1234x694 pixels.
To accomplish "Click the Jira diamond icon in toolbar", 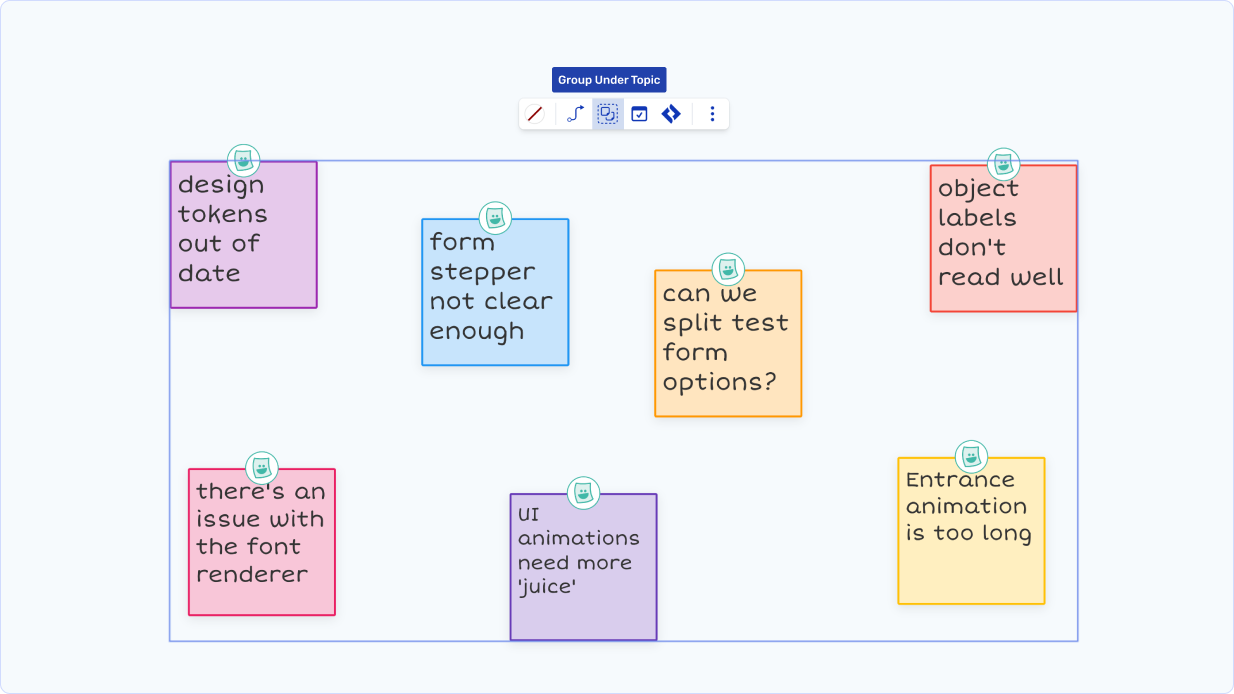I will tap(671, 114).
